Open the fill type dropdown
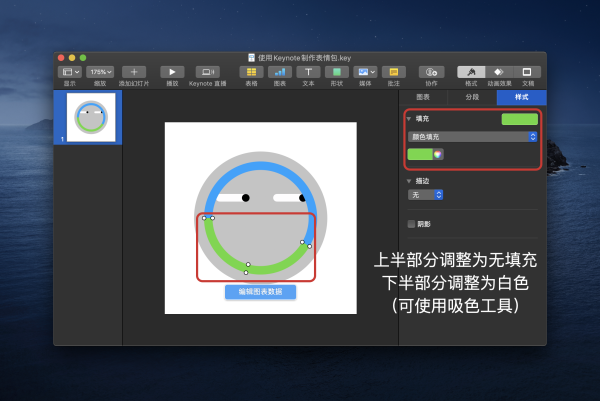Image resolution: width=600 pixels, height=401 pixels. click(474, 136)
